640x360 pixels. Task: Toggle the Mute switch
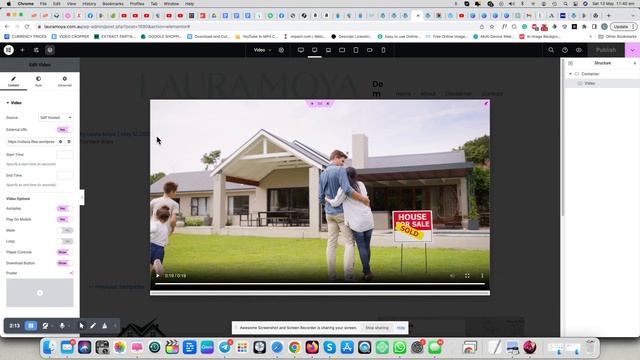click(65, 230)
